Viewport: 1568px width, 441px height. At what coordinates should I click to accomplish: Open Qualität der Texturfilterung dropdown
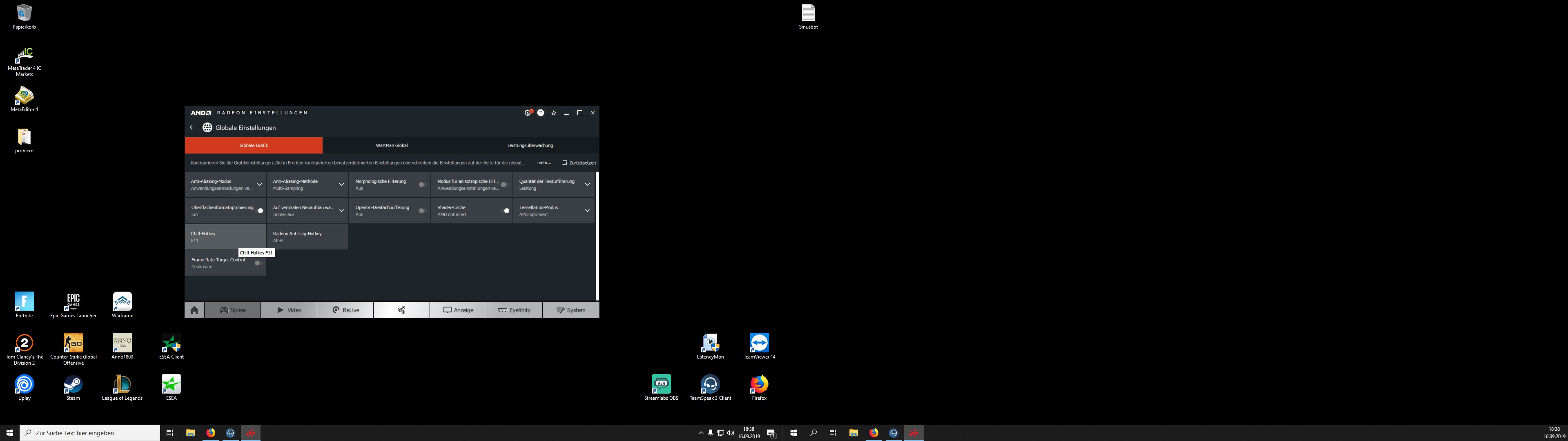point(587,185)
